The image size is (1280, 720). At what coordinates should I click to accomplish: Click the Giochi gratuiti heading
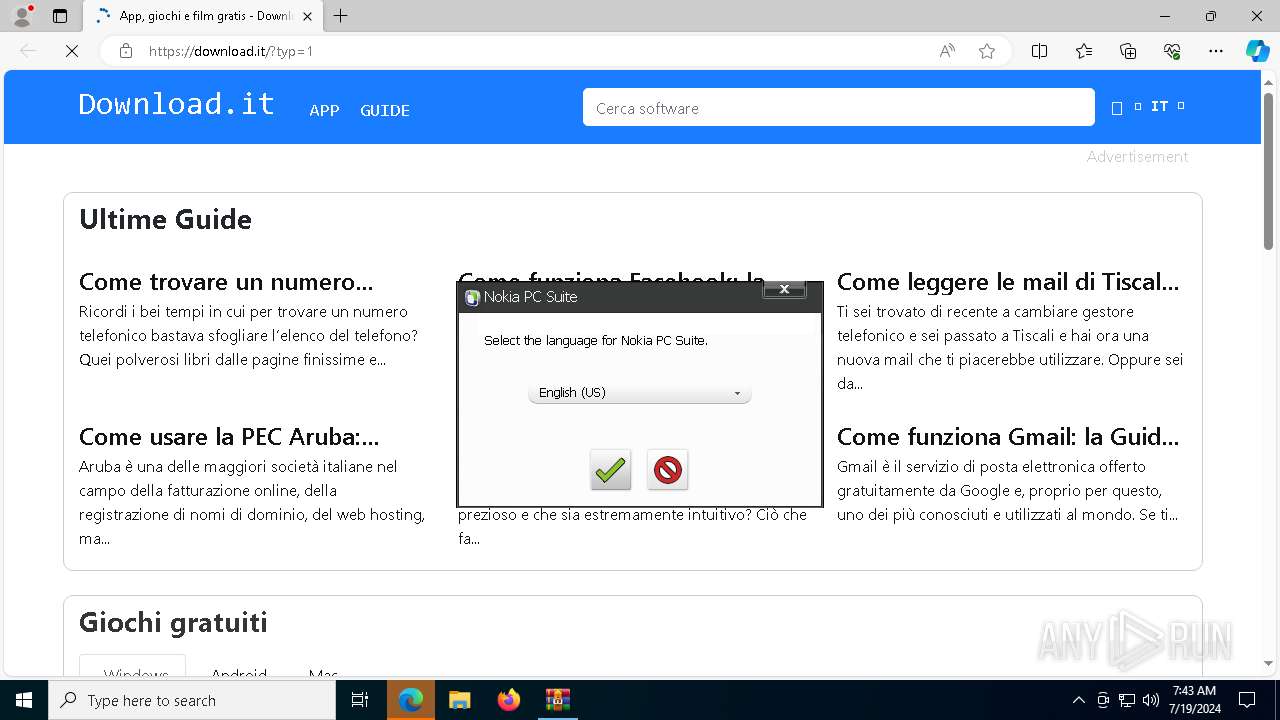click(x=173, y=622)
